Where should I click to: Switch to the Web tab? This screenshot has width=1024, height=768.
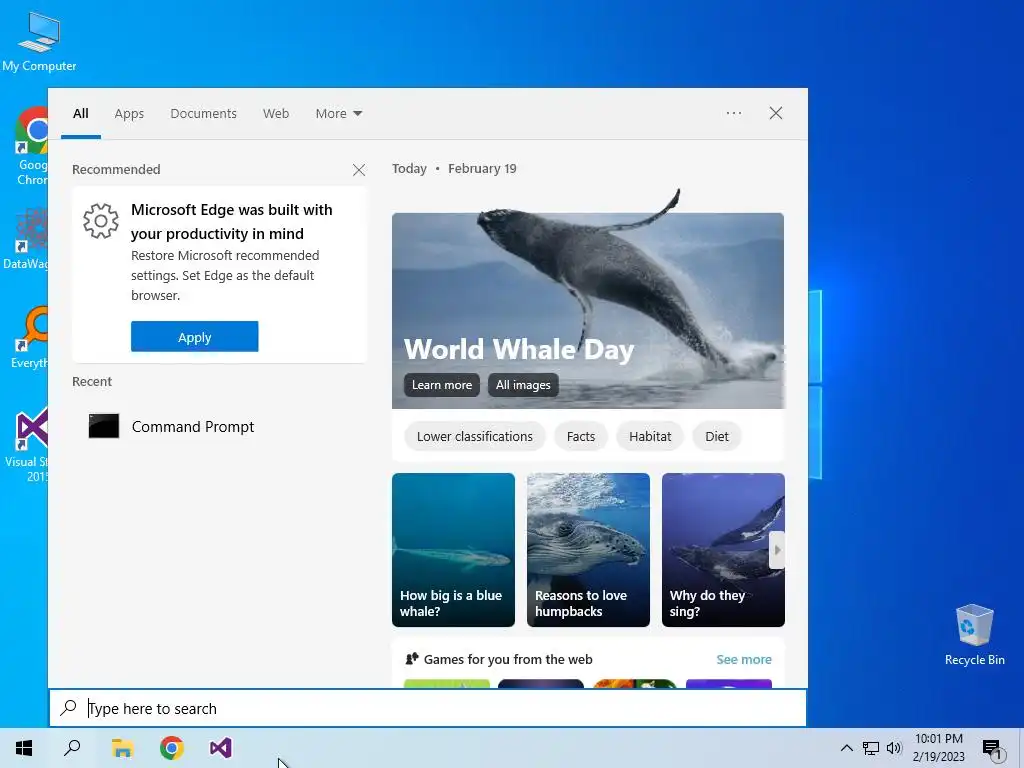[x=276, y=114]
